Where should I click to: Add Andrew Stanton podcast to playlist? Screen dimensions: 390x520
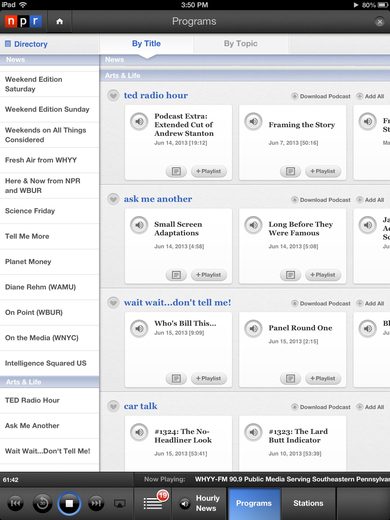point(209,171)
